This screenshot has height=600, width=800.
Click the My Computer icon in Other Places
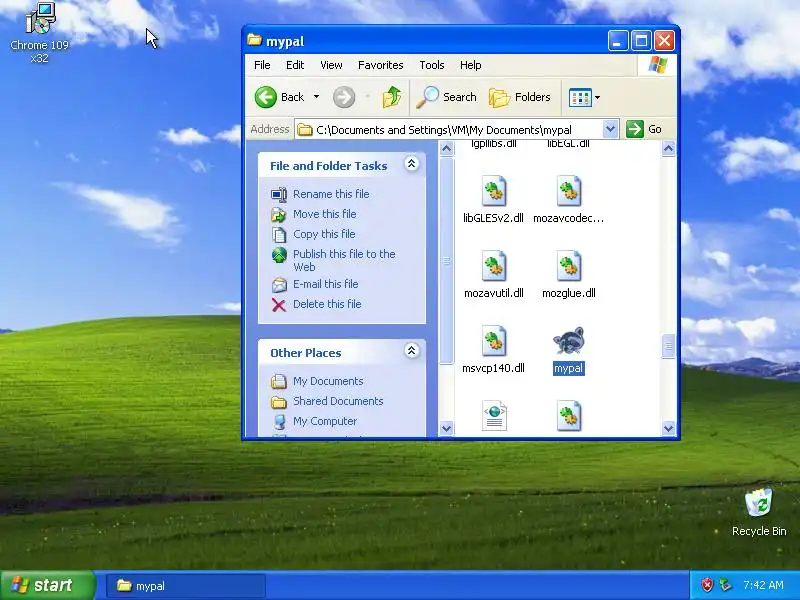[279, 421]
